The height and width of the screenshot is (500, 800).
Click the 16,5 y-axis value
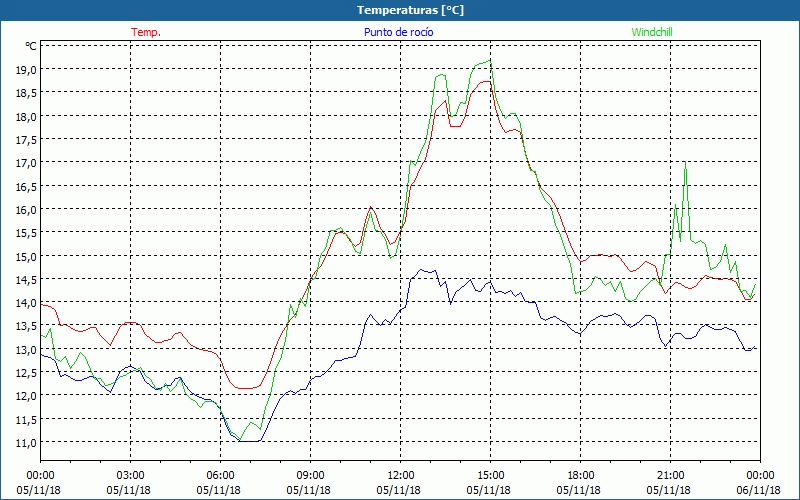[26, 187]
